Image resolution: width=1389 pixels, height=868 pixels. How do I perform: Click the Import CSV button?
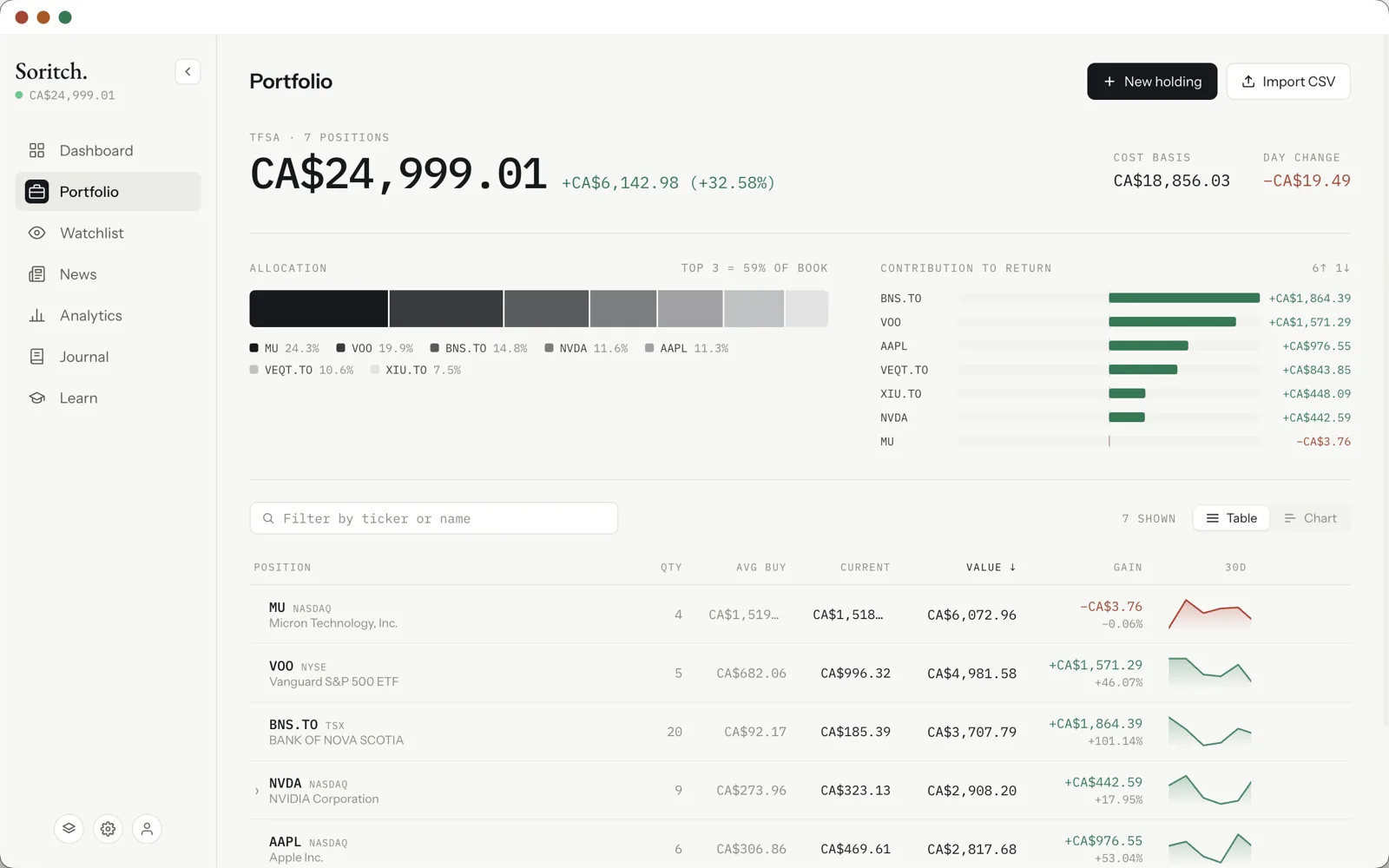(x=1288, y=82)
